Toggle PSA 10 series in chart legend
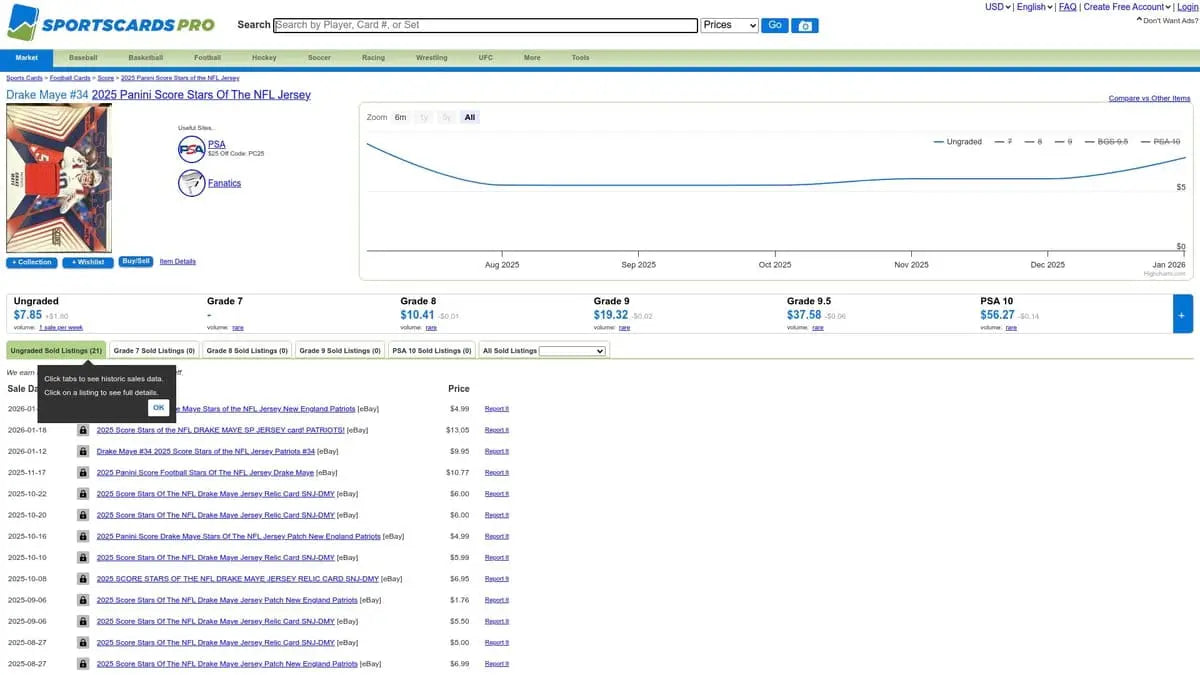This screenshot has width=1200, height=675. coord(1160,142)
